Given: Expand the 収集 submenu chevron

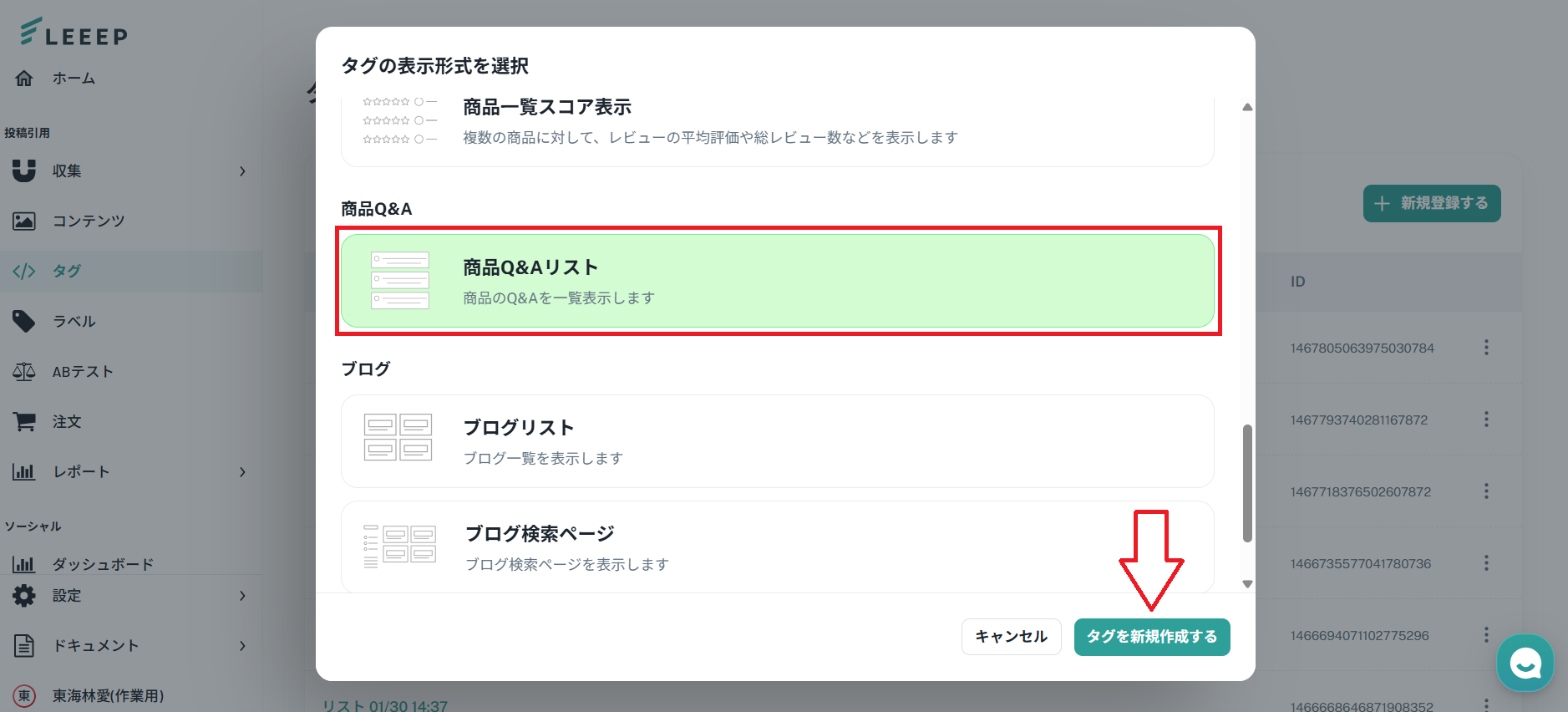Looking at the screenshot, I should [x=242, y=171].
